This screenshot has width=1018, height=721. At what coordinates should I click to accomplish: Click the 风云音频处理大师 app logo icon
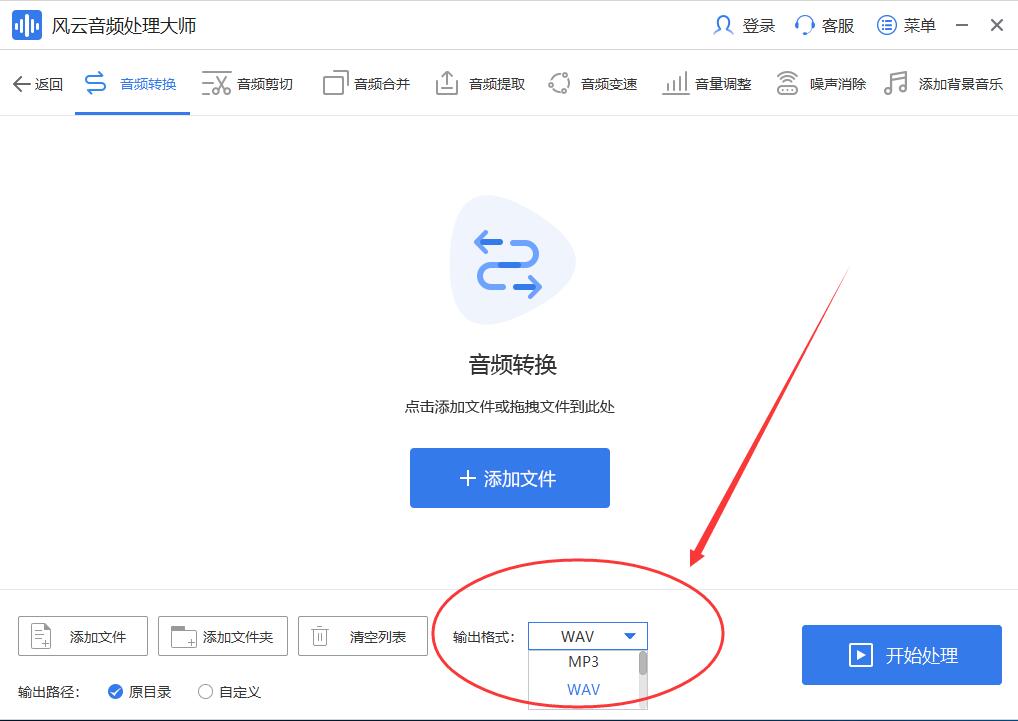click(27, 25)
